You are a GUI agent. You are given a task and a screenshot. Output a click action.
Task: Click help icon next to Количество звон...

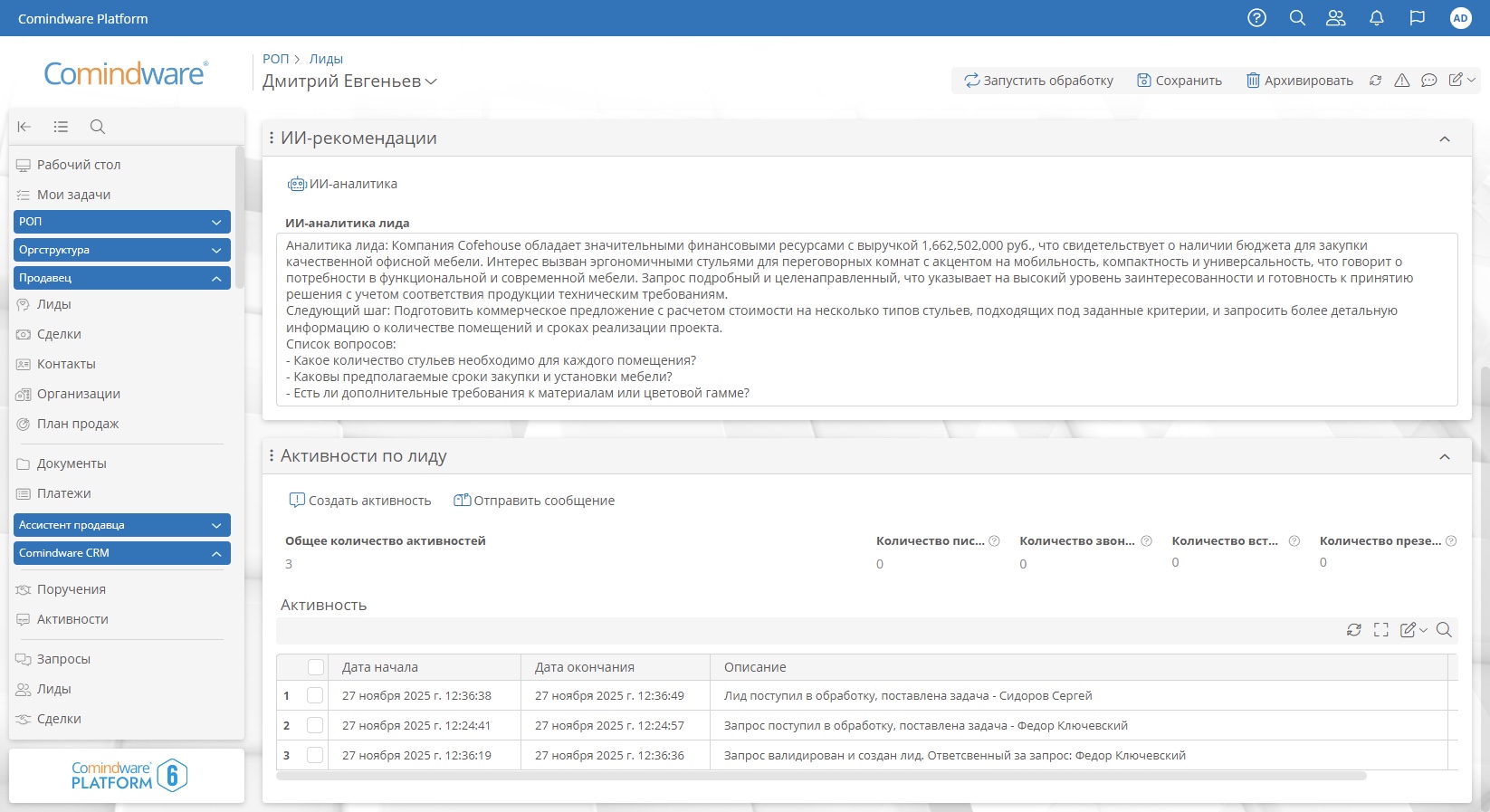pyautogui.click(x=1146, y=541)
